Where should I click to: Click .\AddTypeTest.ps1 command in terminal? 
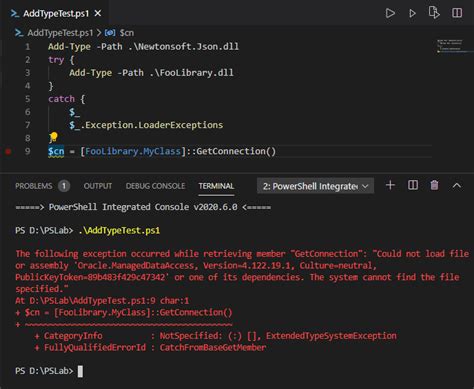point(119,231)
